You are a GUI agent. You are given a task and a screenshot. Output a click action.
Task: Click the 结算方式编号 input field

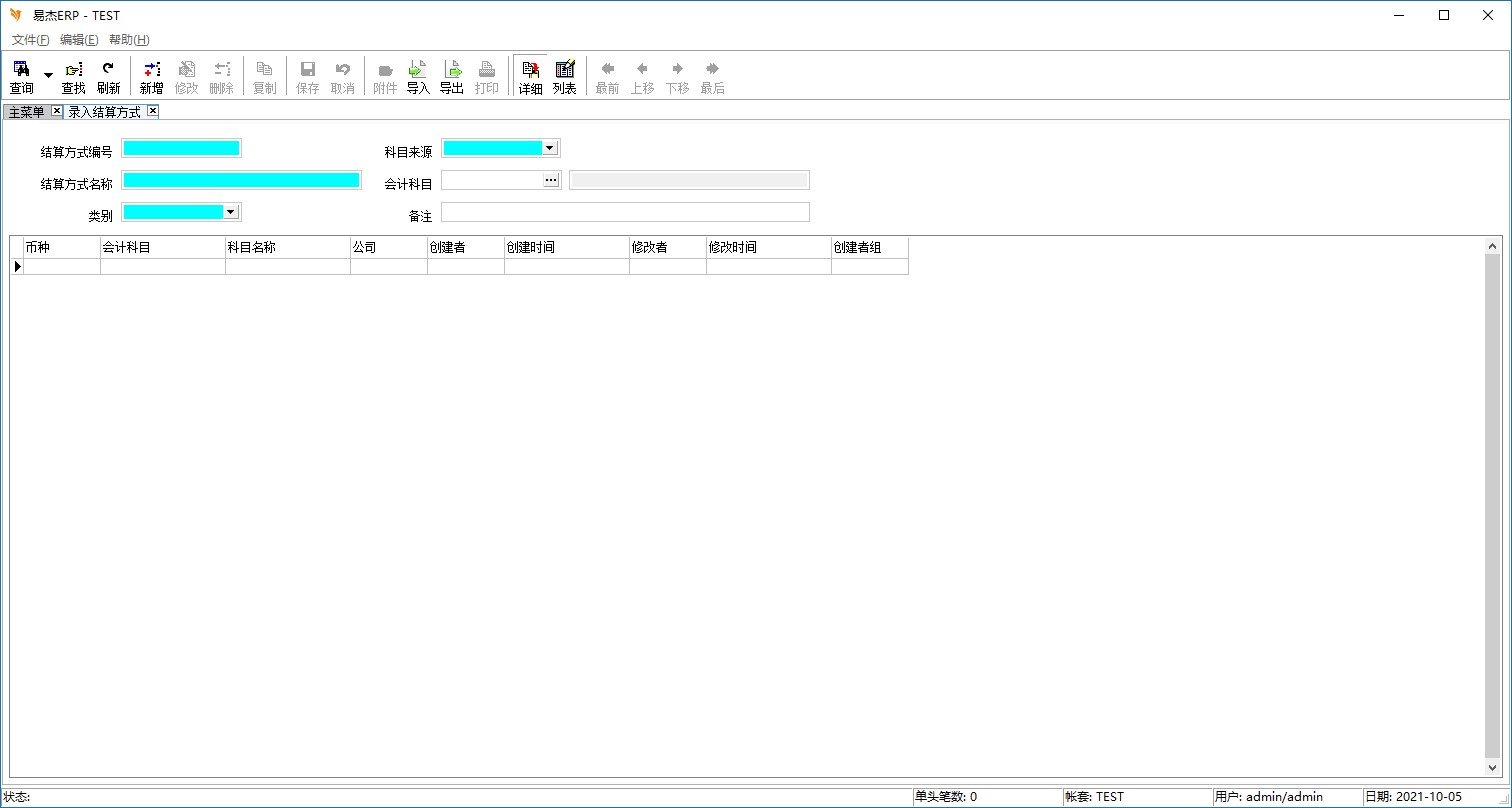(181, 148)
